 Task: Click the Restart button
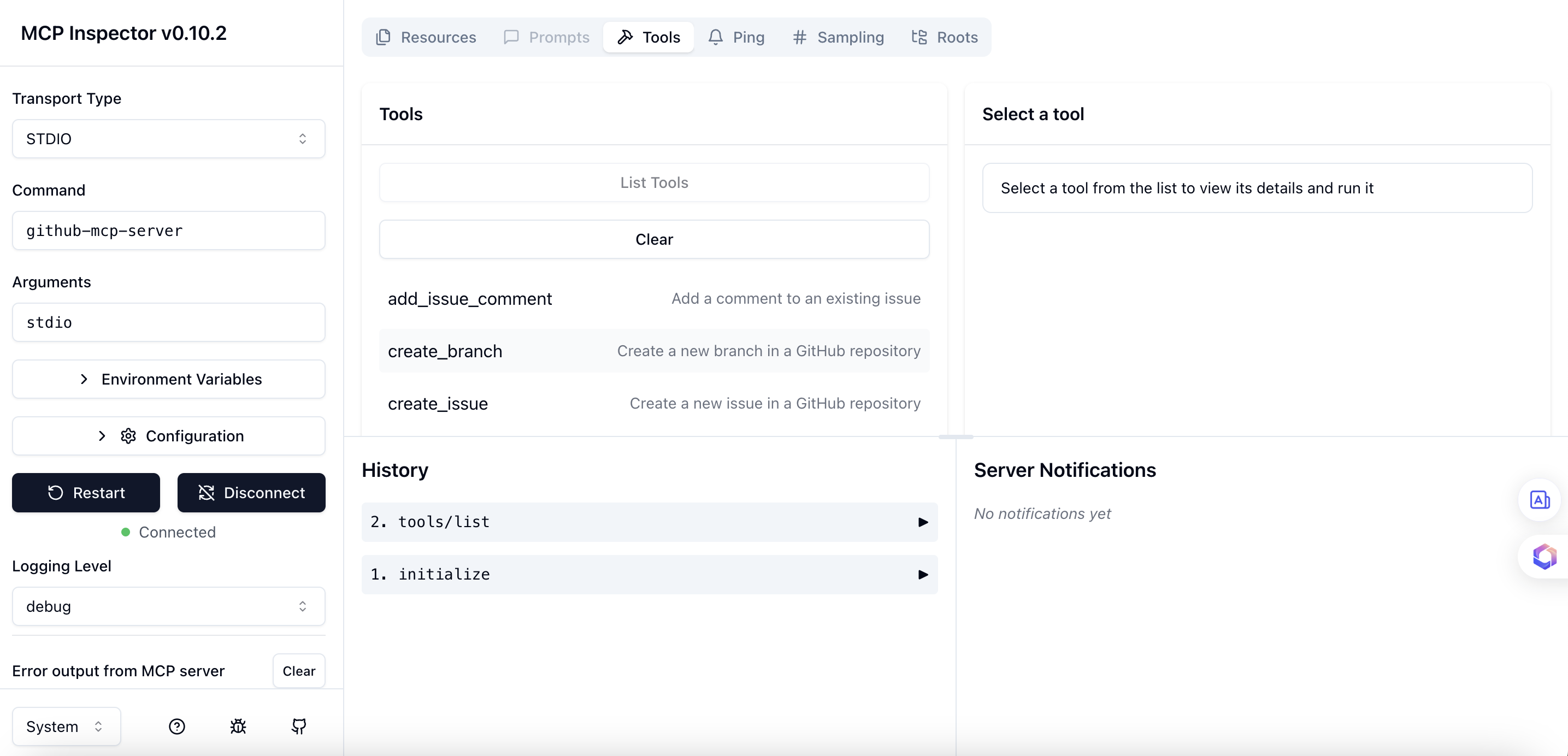click(86, 492)
